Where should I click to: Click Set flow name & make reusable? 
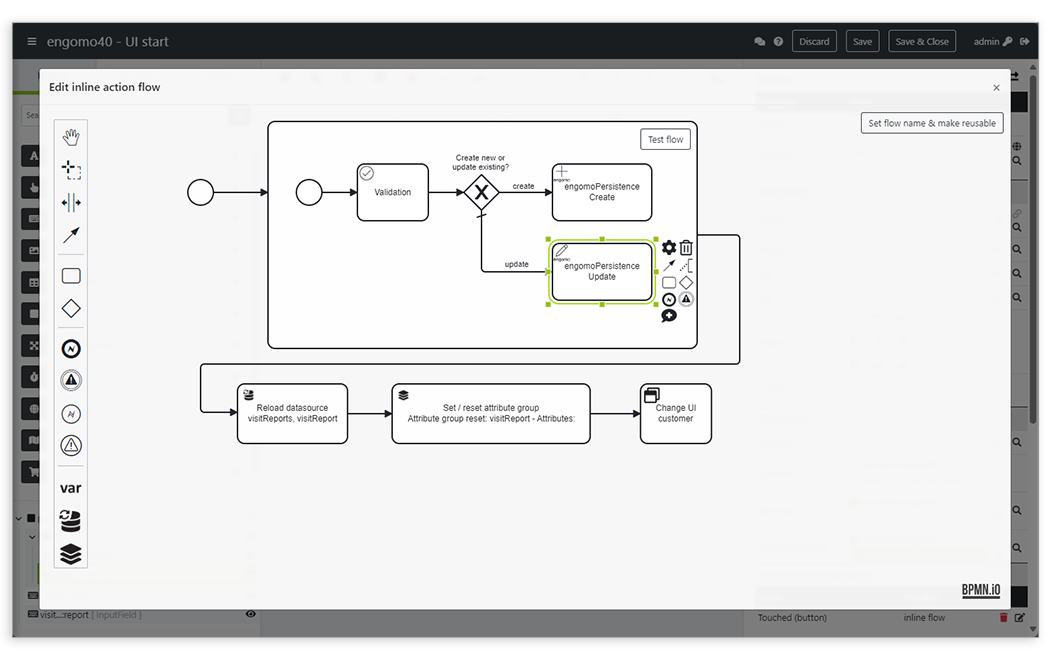pyautogui.click(x=931, y=122)
